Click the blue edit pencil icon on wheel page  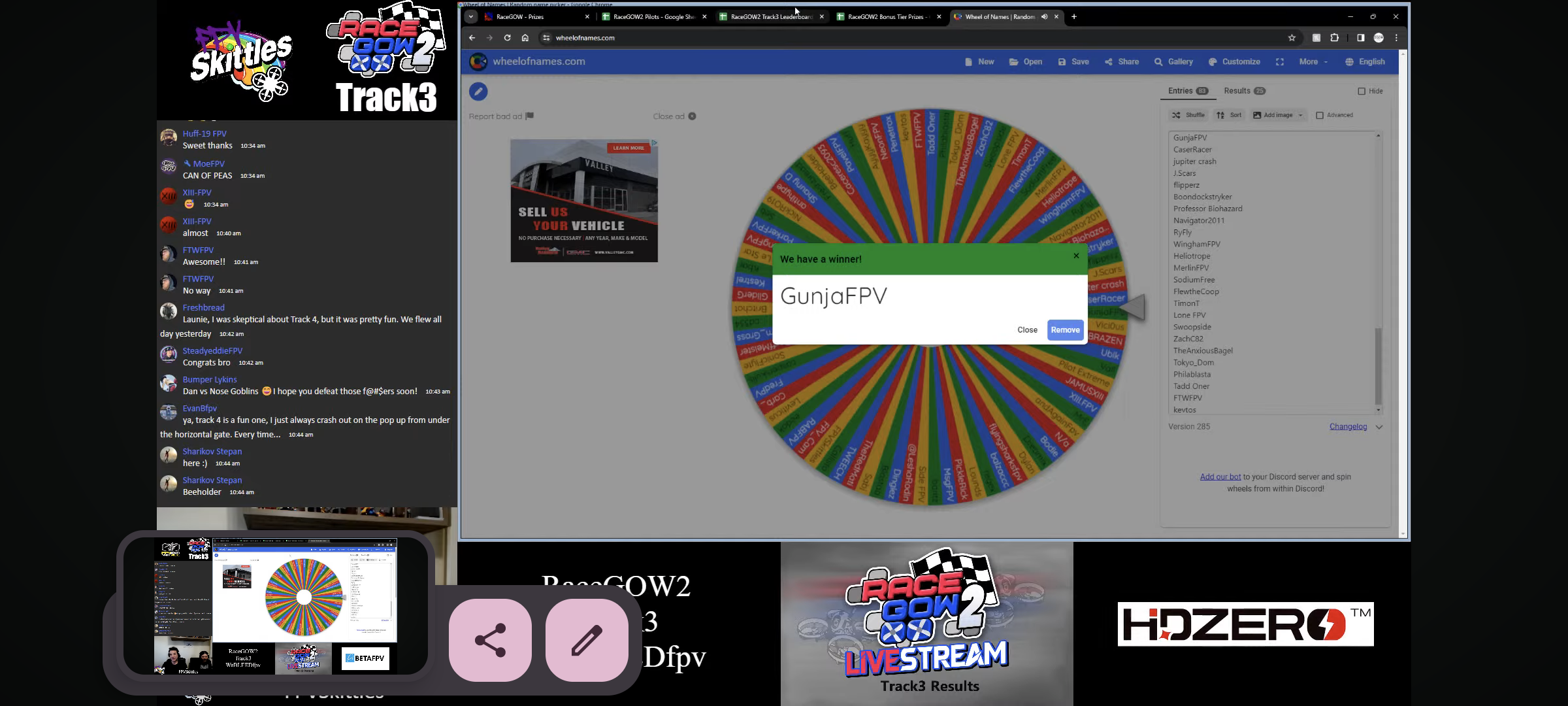(x=478, y=92)
